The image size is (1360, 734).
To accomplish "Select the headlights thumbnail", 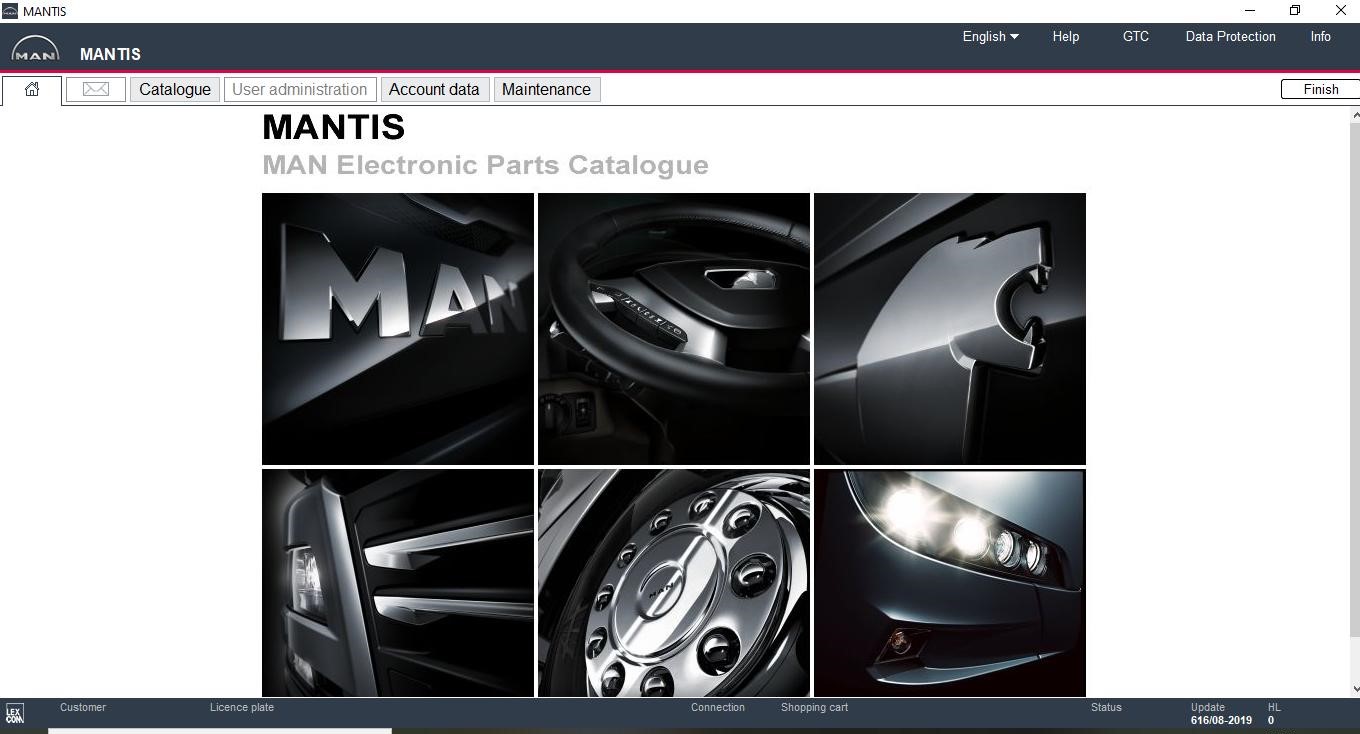I will coord(950,583).
